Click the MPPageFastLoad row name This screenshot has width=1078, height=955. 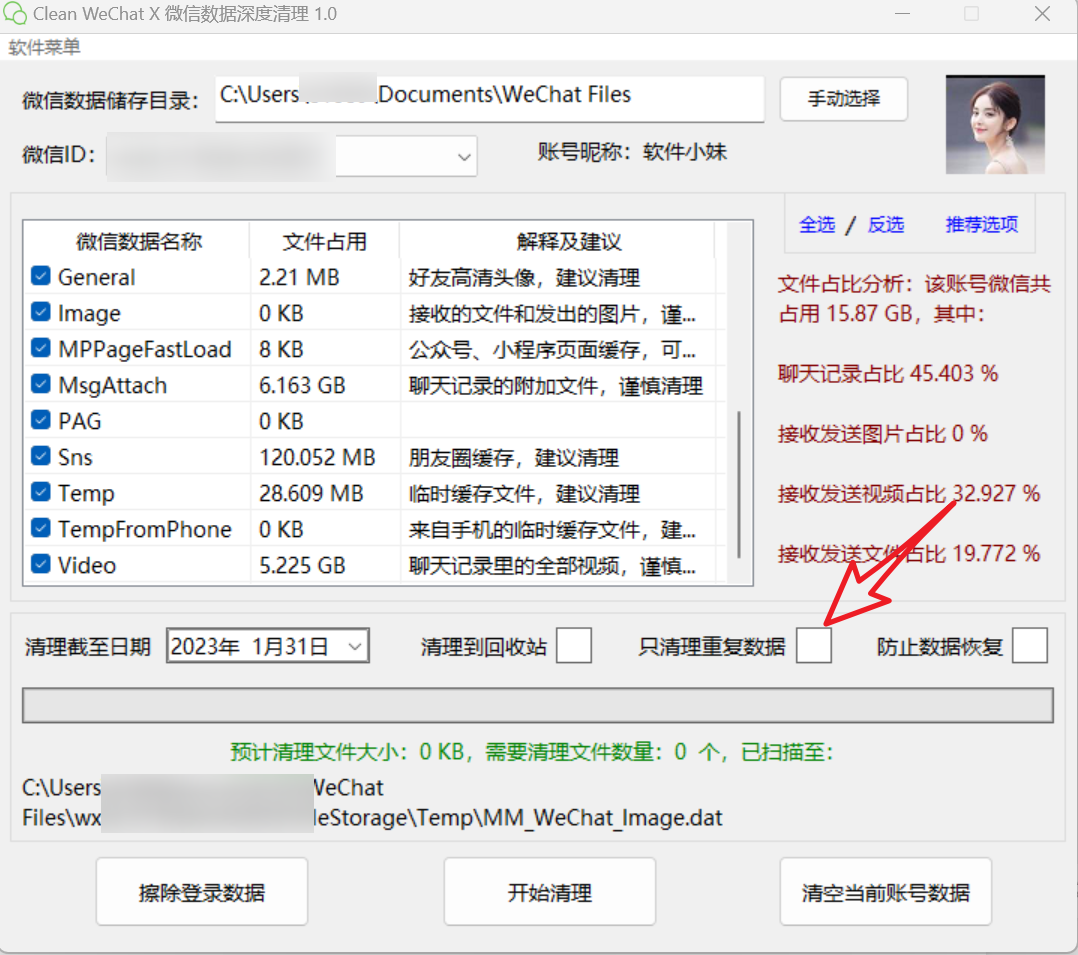(144, 349)
